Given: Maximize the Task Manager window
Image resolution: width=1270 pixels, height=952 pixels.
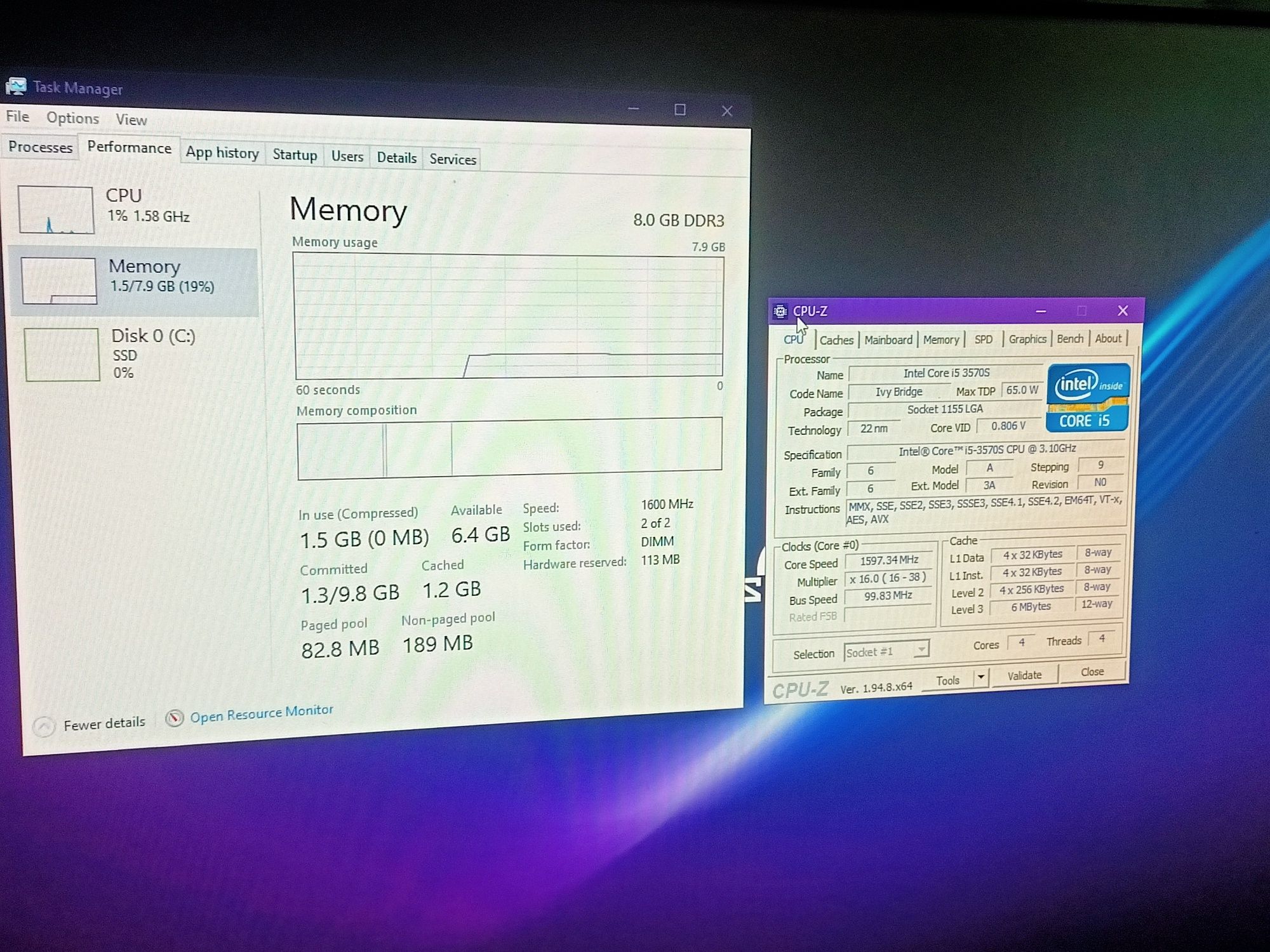Looking at the screenshot, I should [x=680, y=110].
